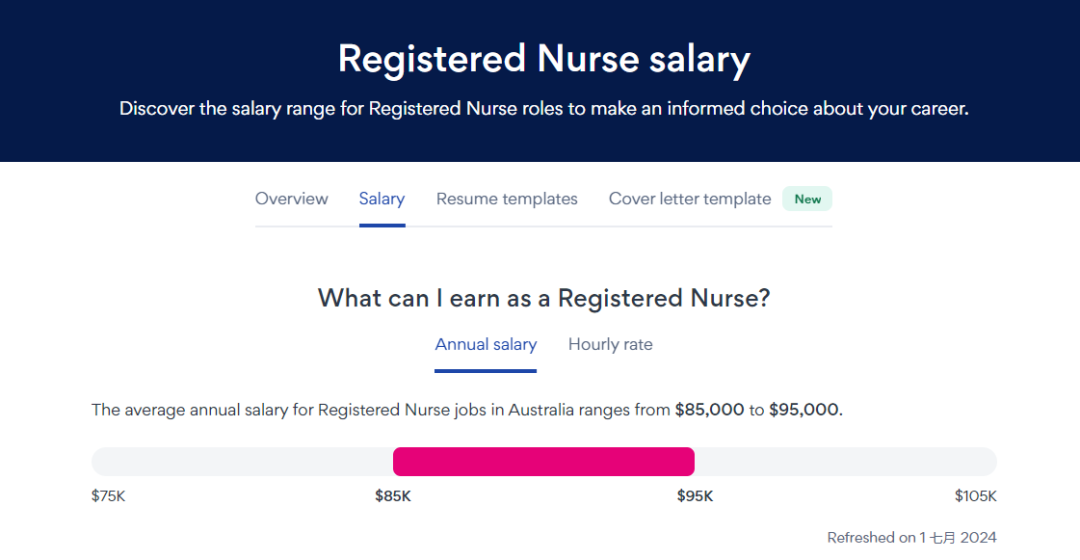Click the Registered Nurse salary heading

[544, 59]
